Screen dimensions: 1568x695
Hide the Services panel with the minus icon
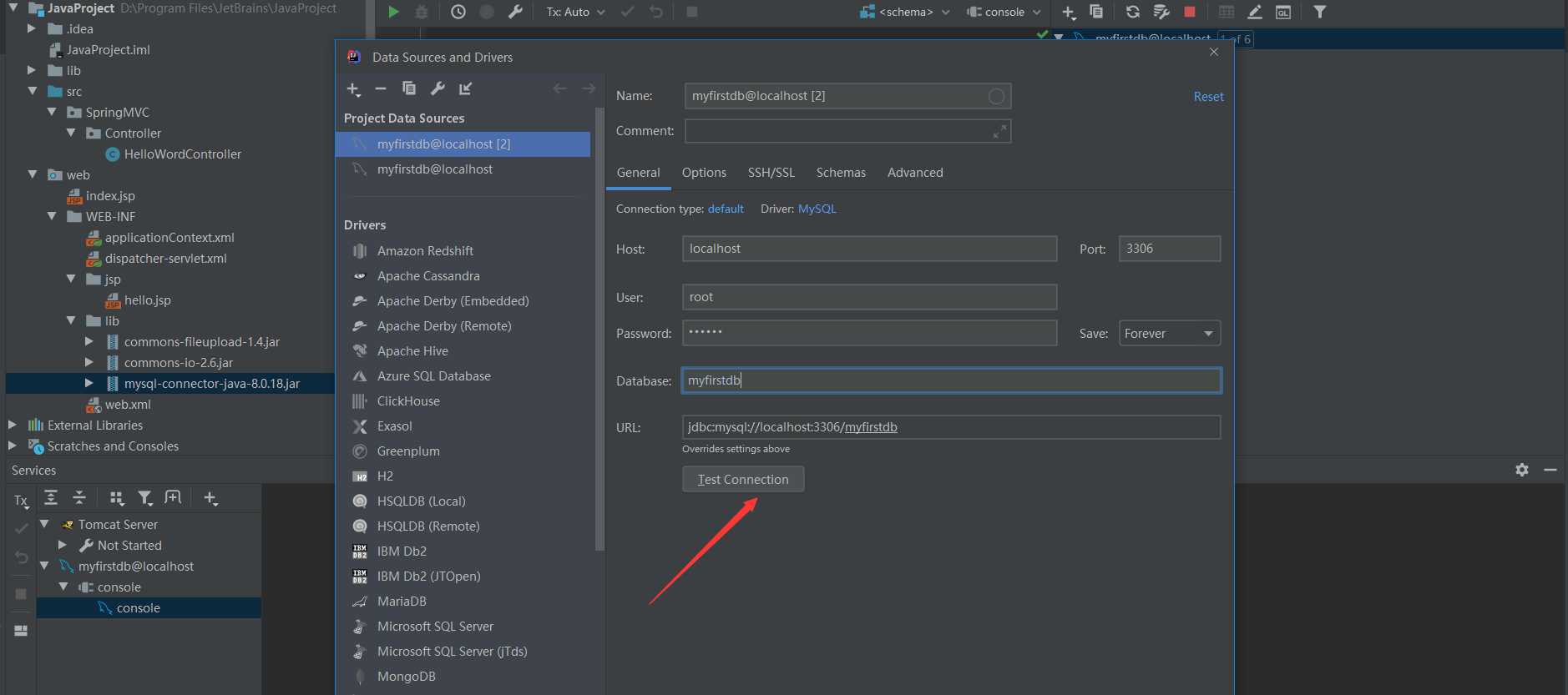[1550, 470]
